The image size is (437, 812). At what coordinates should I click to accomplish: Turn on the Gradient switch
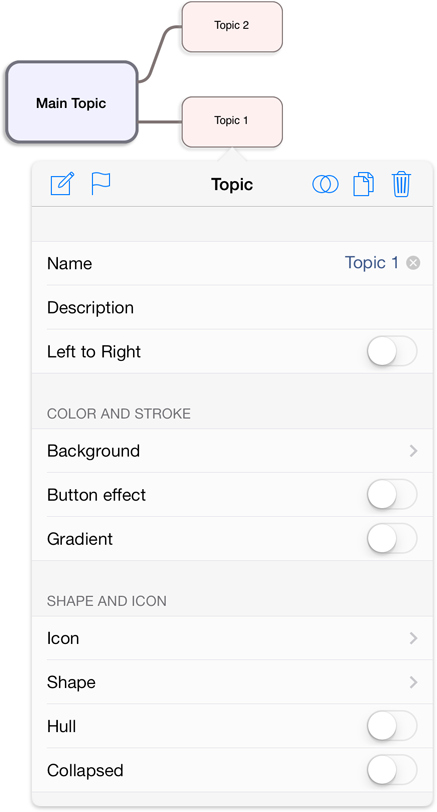click(x=392, y=539)
